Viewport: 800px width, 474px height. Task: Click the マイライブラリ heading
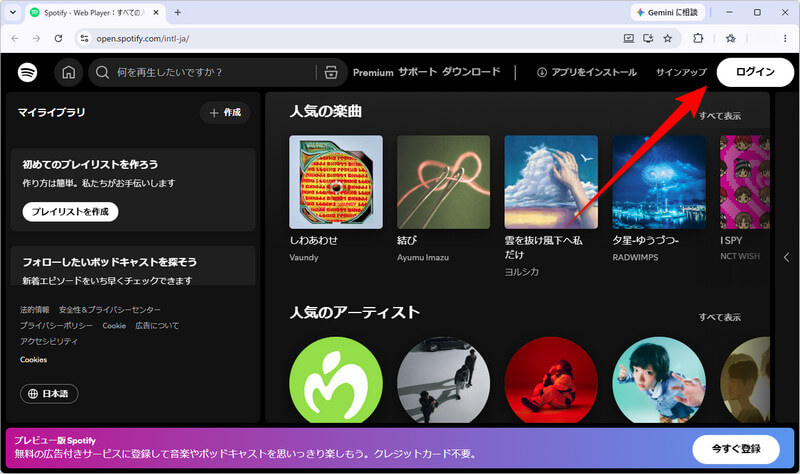pyautogui.click(x=52, y=112)
